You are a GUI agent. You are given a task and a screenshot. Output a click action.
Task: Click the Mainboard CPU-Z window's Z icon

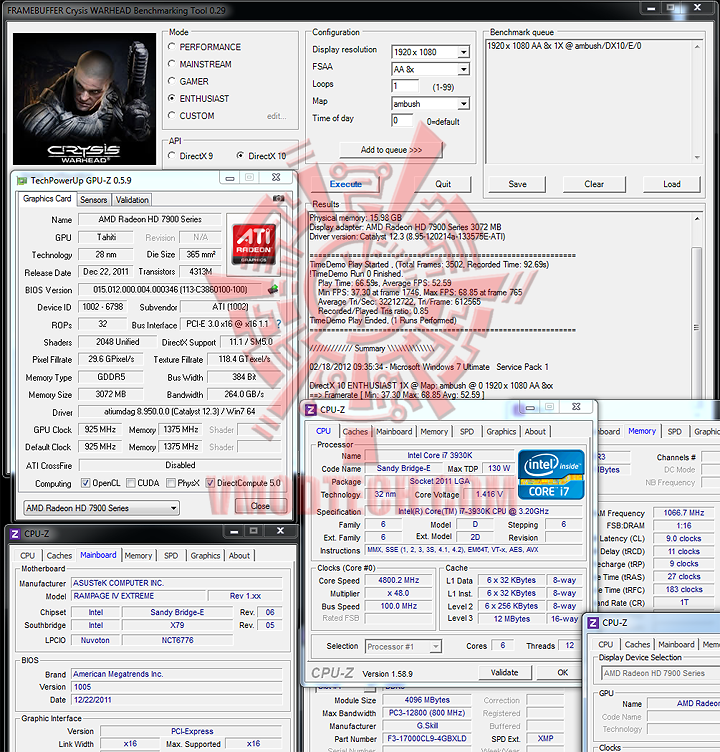[15, 534]
